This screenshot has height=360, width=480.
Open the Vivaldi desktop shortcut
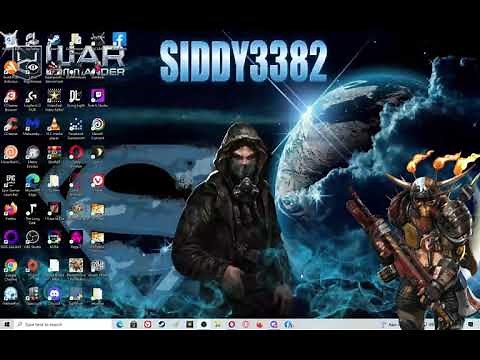pyautogui.click(x=97, y=183)
